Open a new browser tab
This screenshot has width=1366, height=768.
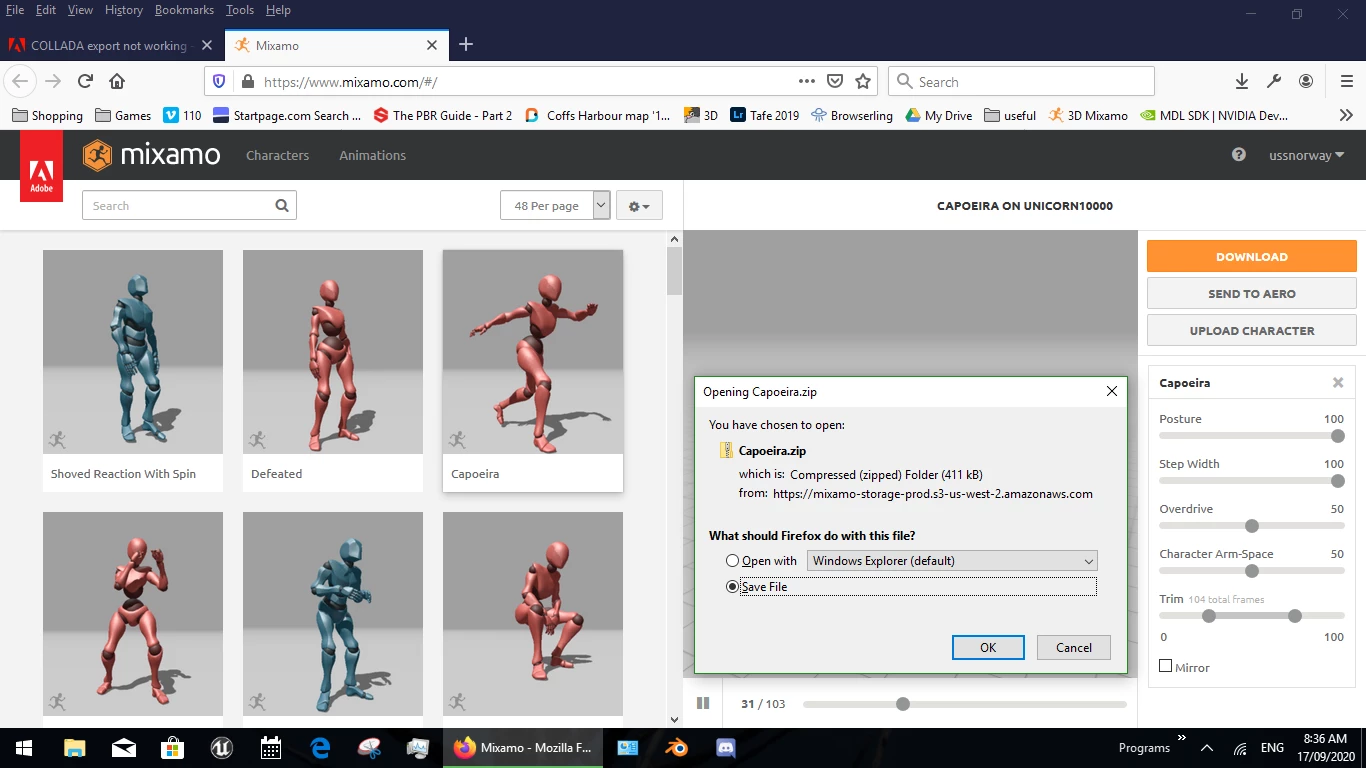(466, 44)
